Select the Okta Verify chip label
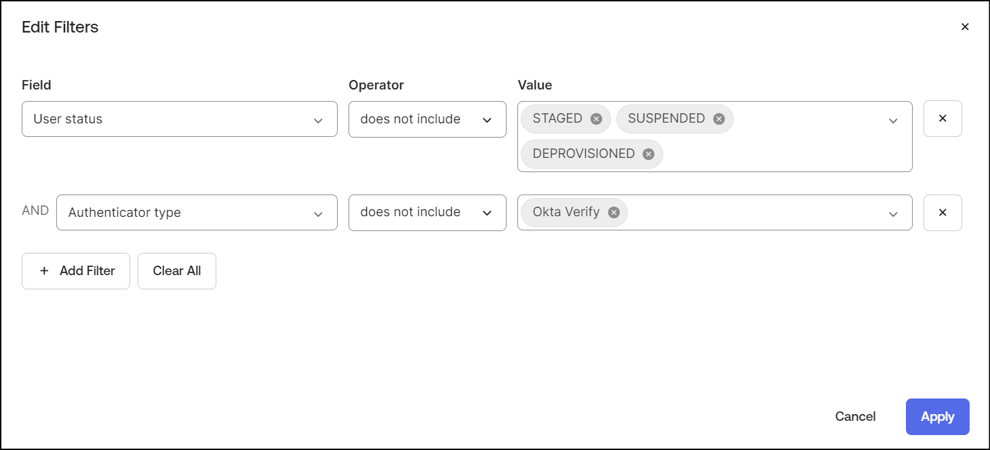990x450 pixels. (x=566, y=212)
